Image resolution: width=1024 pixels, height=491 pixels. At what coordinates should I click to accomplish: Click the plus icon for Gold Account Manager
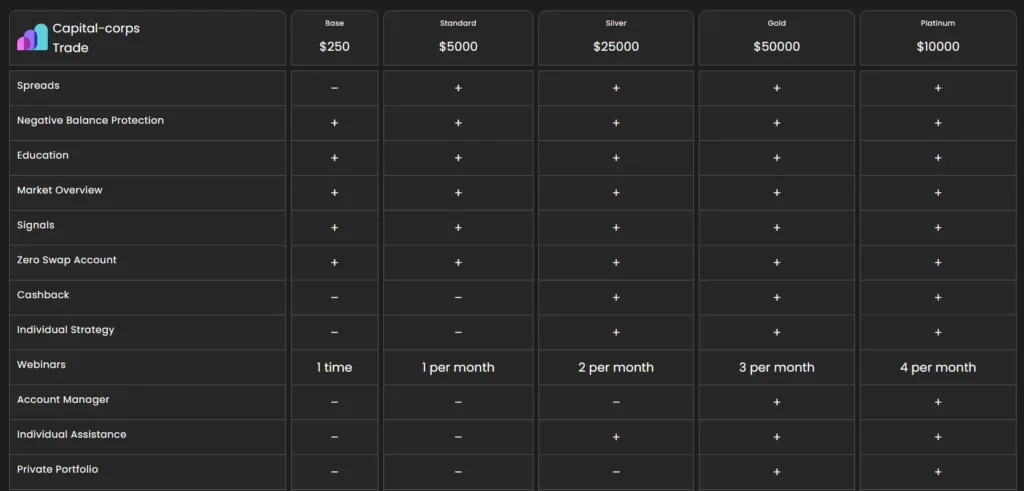[777, 402]
